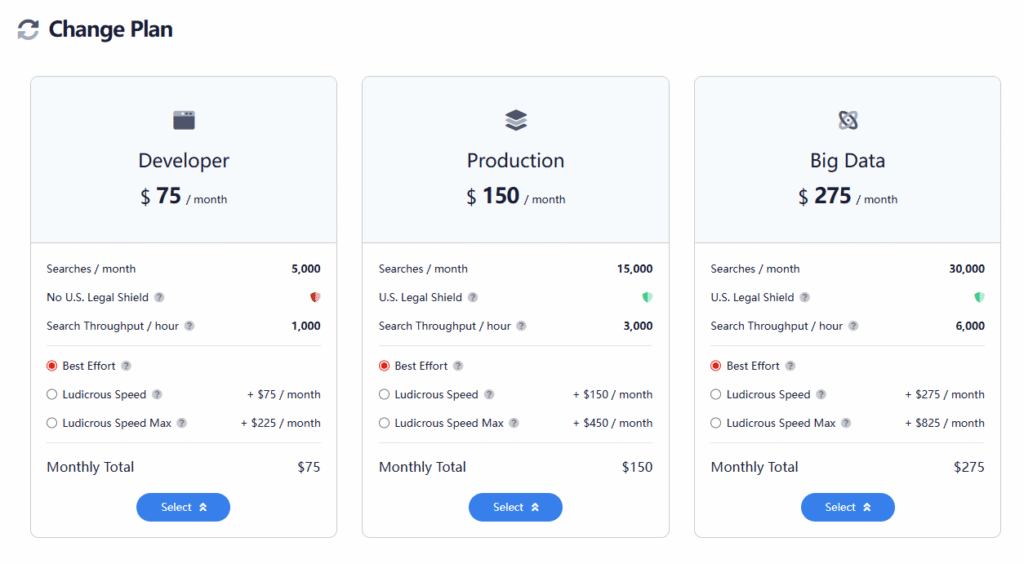Click the Production plan layers icon

click(x=516, y=121)
